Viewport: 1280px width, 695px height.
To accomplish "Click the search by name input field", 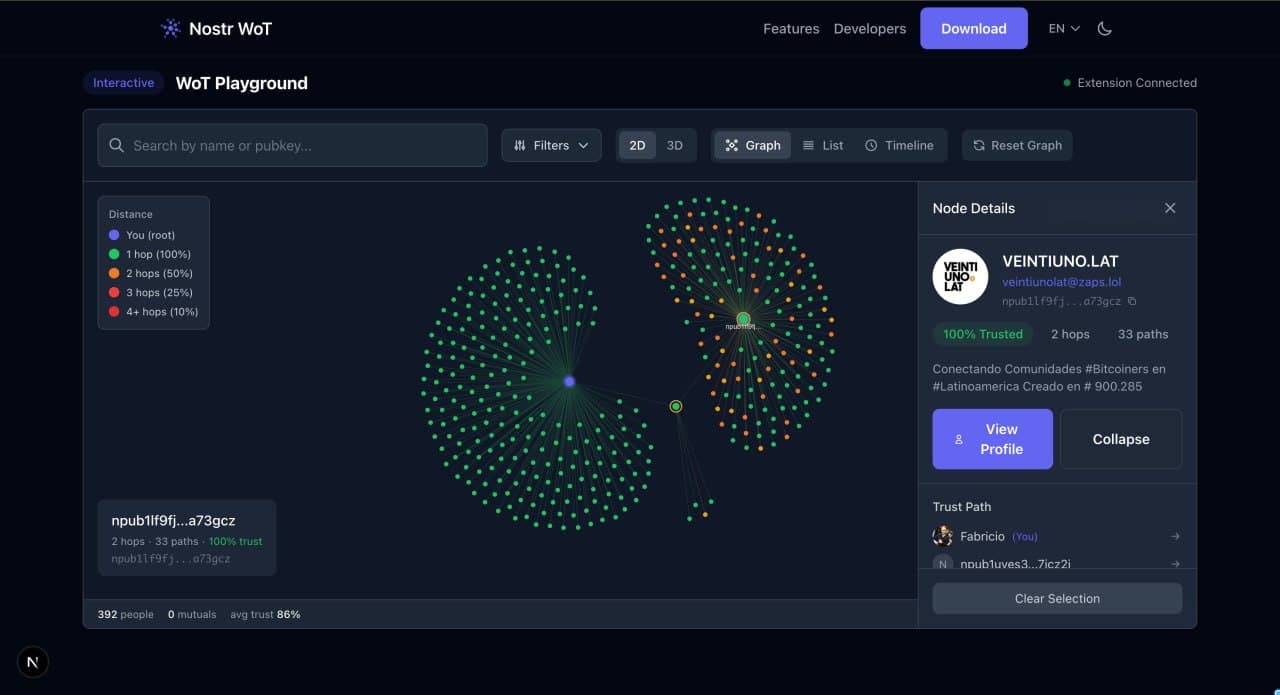I will pos(290,145).
